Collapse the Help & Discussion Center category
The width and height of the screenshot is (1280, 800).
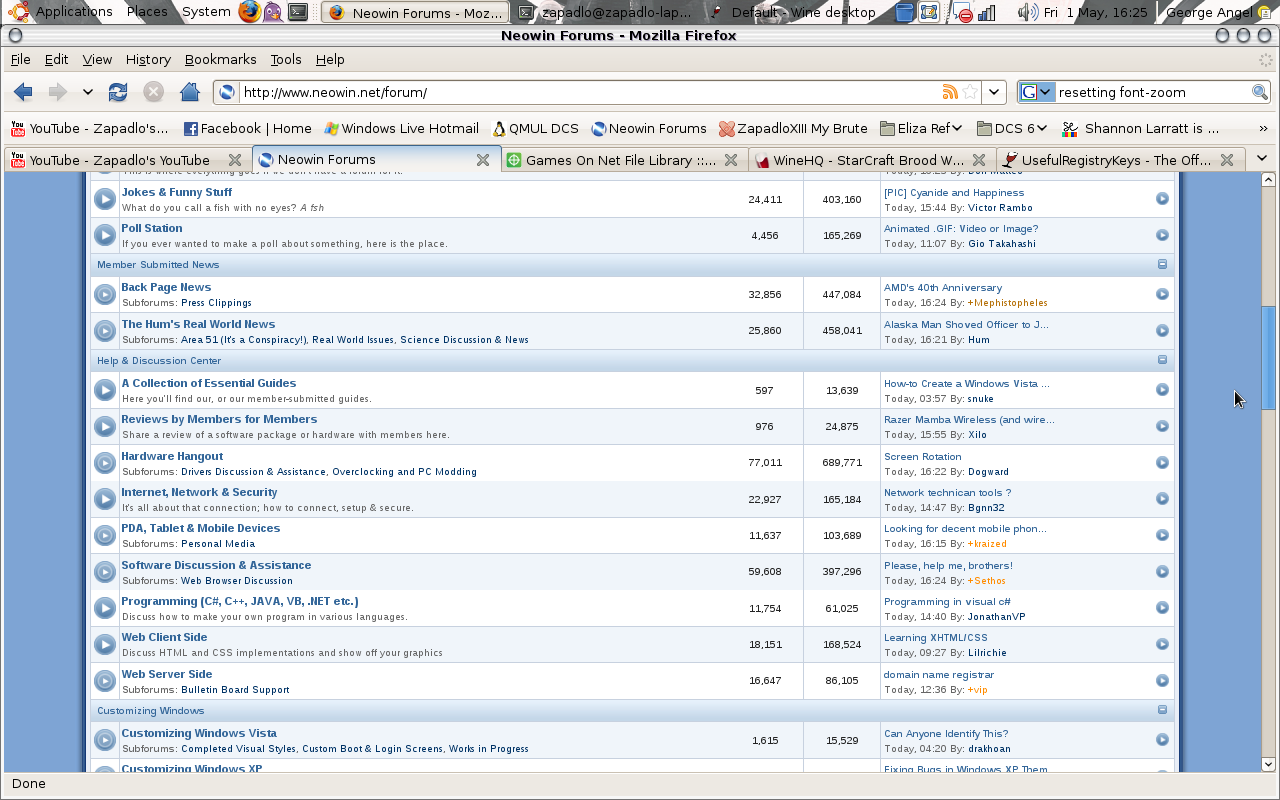click(1162, 360)
